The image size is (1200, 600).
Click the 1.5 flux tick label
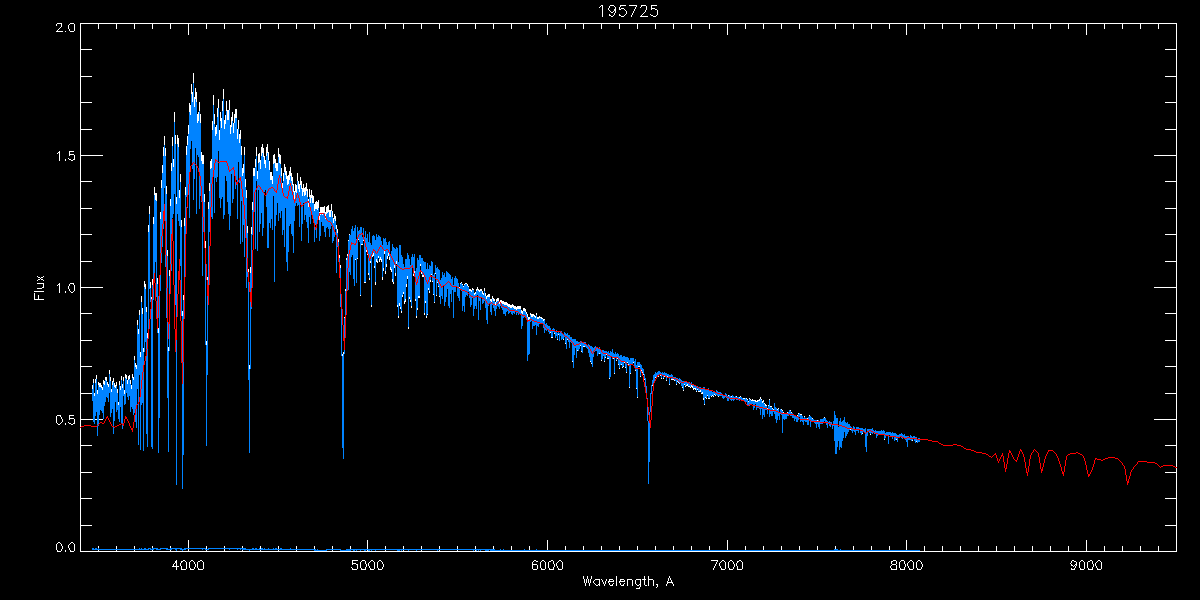(66, 157)
